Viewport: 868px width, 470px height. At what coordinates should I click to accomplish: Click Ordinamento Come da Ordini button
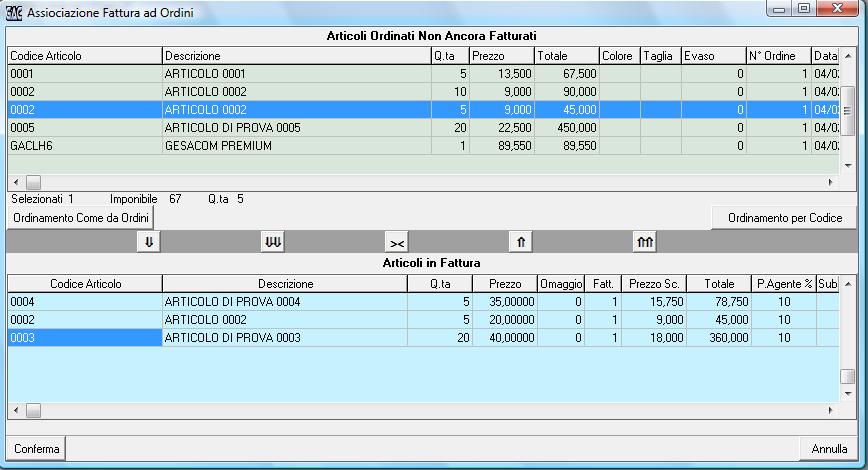(x=81, y=218)
